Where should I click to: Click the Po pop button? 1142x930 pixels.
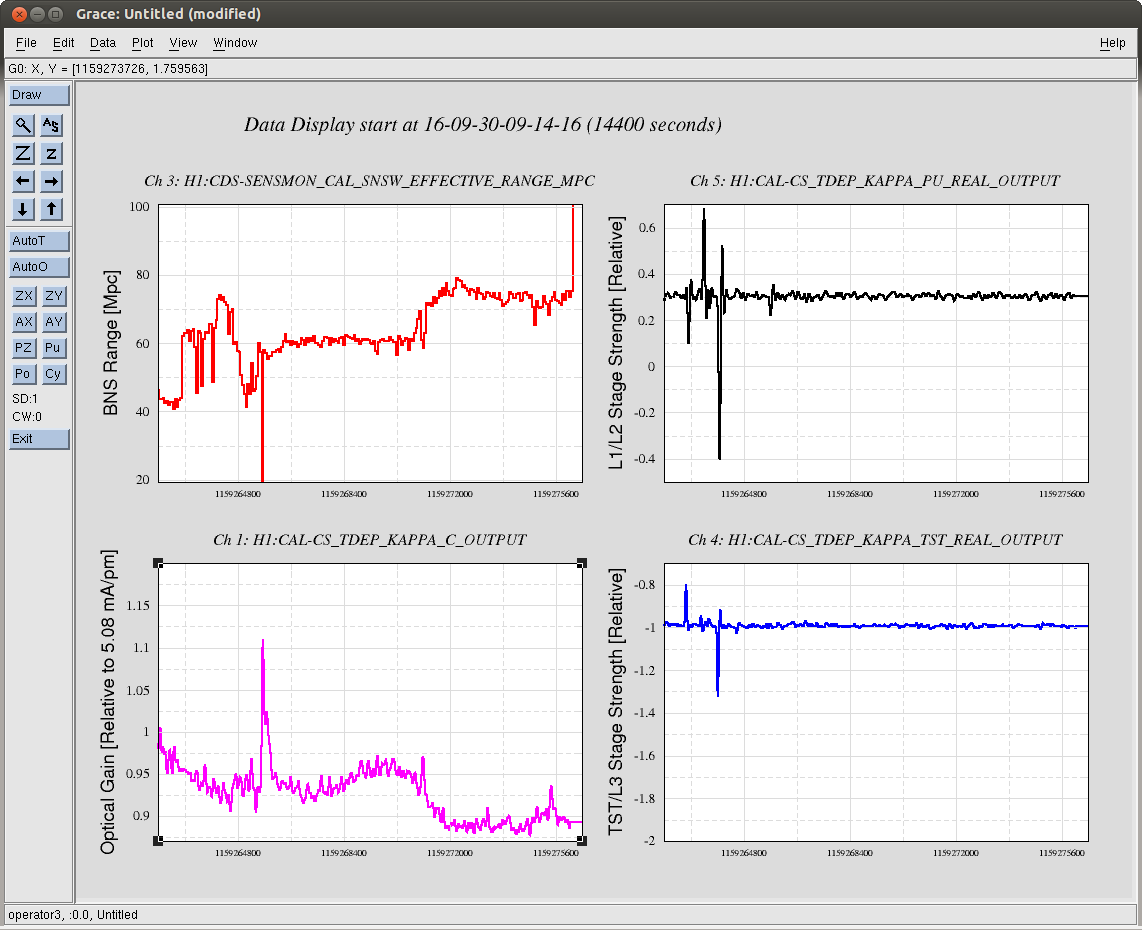(24, 374)
